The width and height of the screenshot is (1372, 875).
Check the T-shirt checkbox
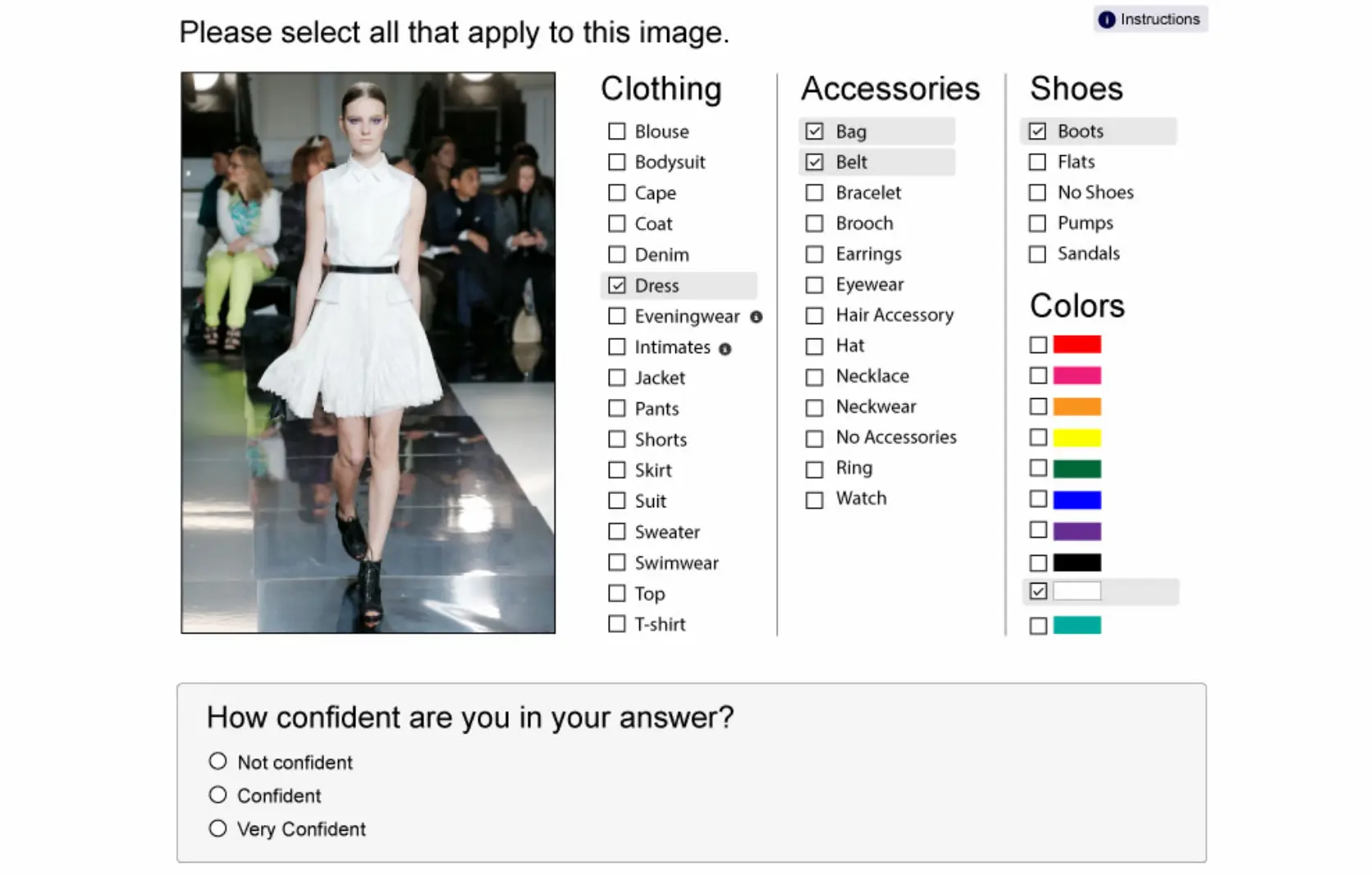pyautogui.click(x=616, y=624)
